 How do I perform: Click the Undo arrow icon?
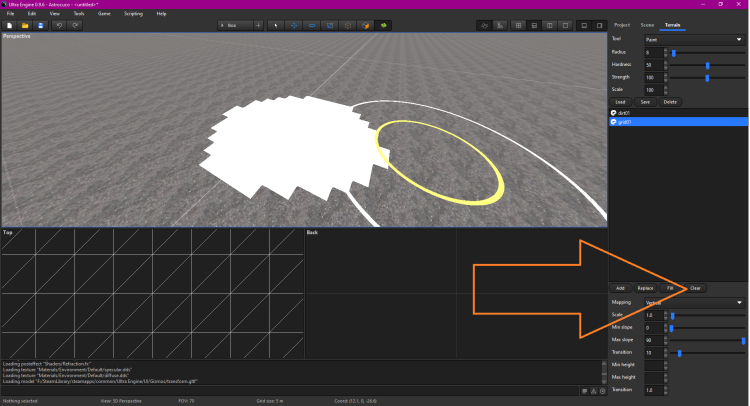coord(60,24)
